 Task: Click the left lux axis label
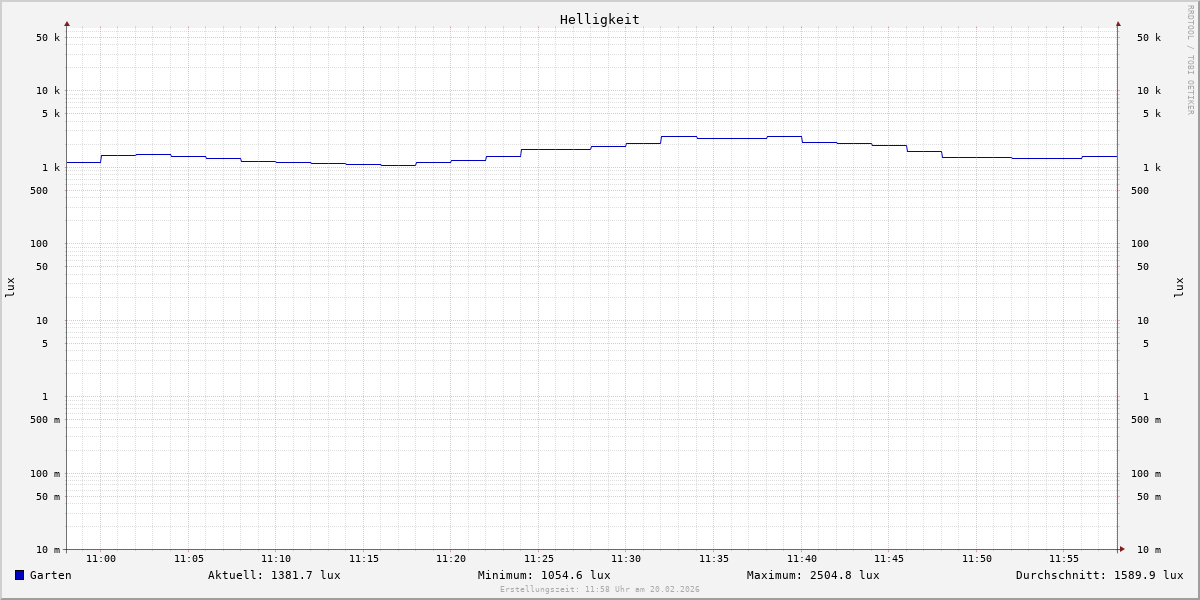[10, 287]
